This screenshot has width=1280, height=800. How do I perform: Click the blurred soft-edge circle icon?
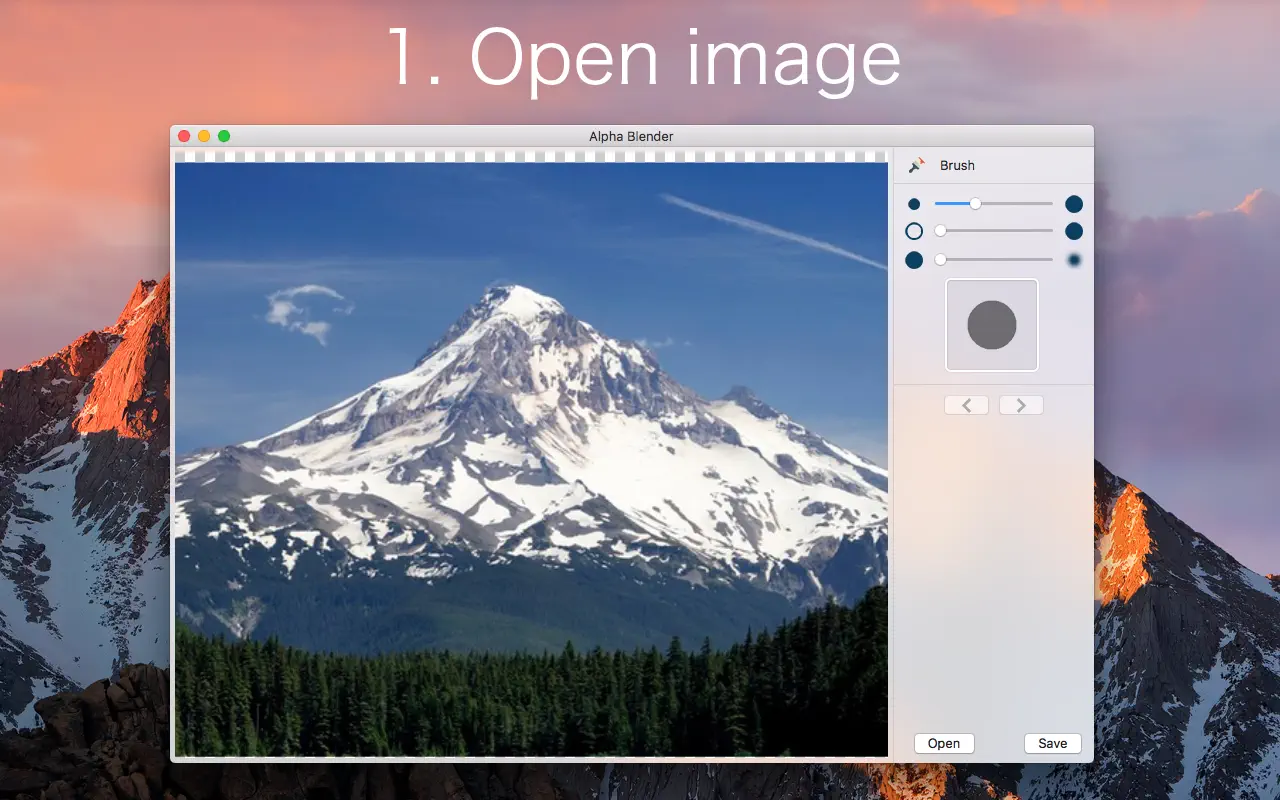(x=1074, y=260)
